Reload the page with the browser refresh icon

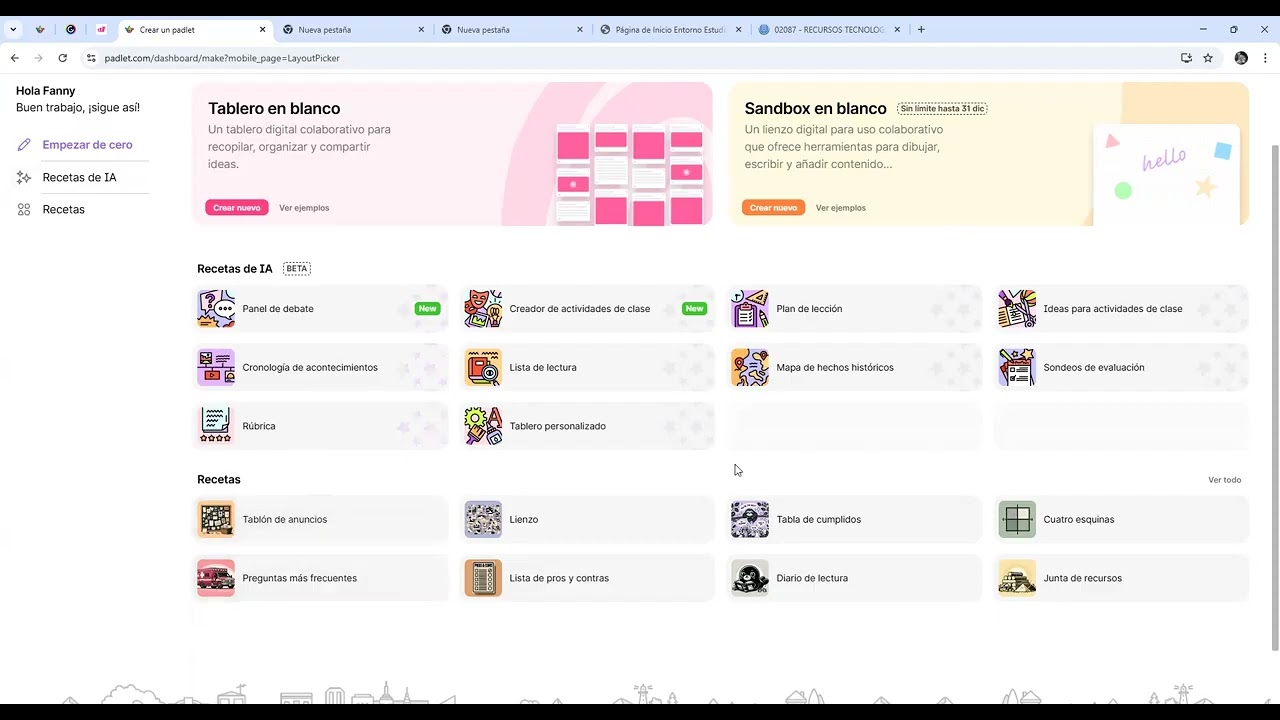tap(62, 58)
